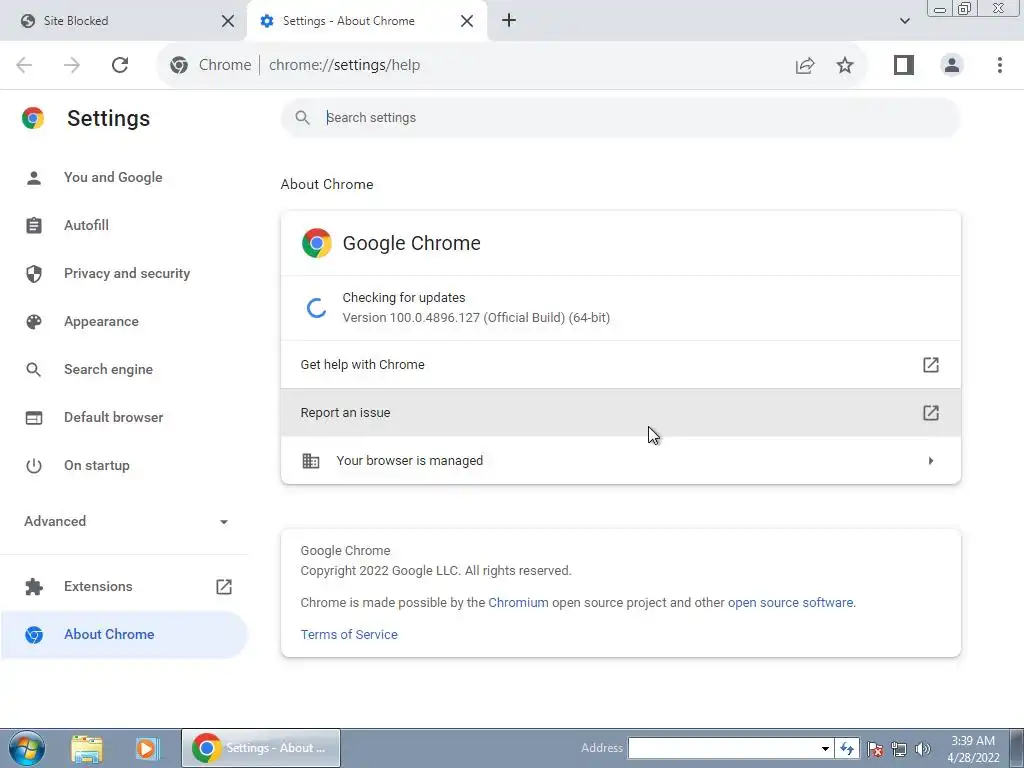Switch to the Site Blocked tab
Image resolution: width=1024 pixels, height=768 pixels.
tap(124, 21)
